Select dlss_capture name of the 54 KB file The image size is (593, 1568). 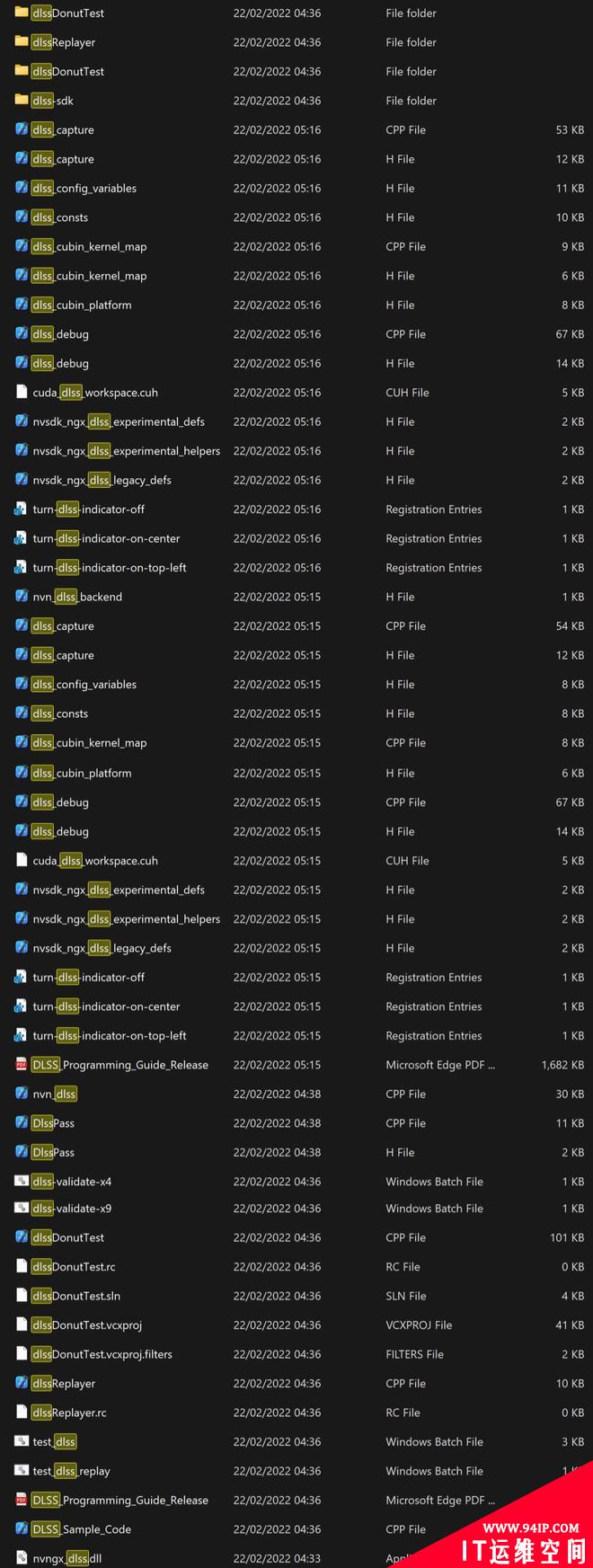pos(63,626)
